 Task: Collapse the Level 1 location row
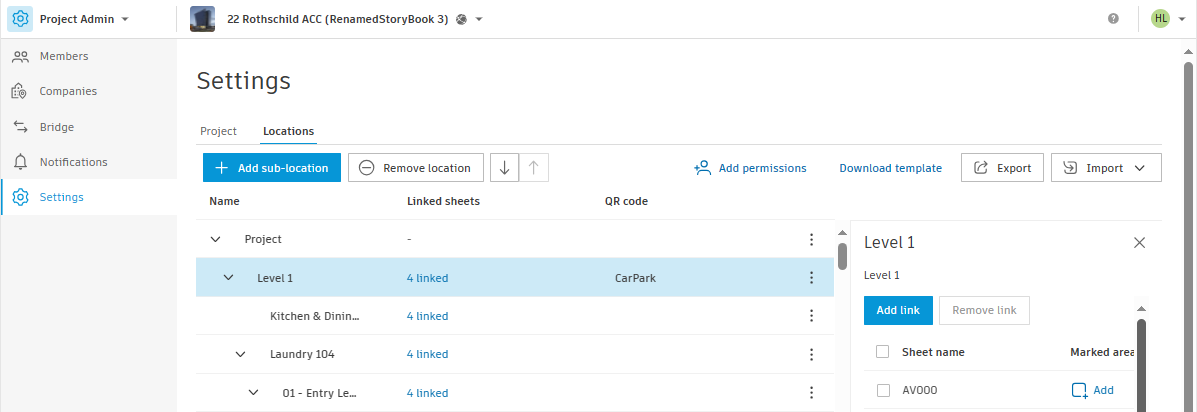(x=228, y=278)
